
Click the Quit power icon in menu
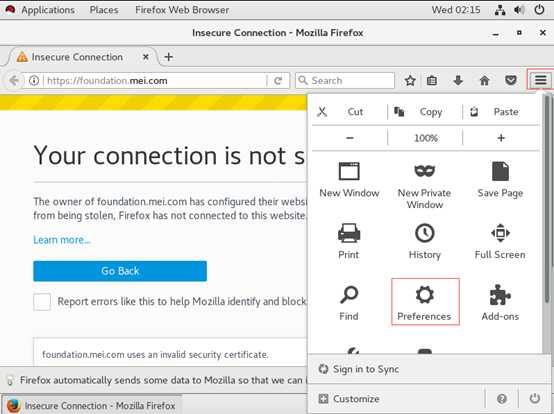535,399
